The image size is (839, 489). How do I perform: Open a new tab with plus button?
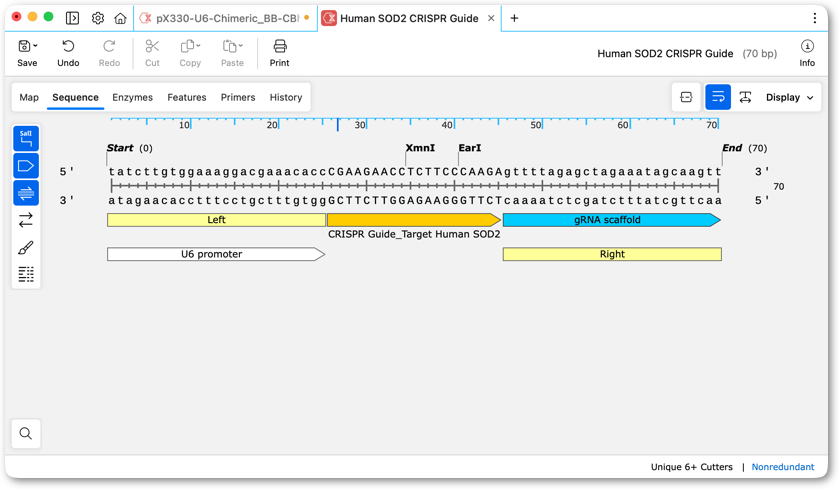click(514, 18)
